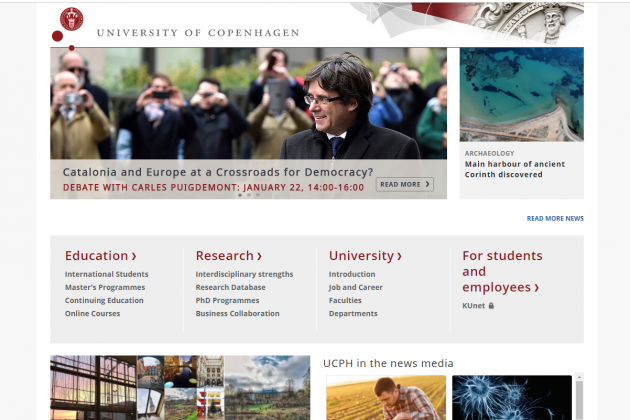Viewport: 630px width, 420px height.
Task: Go to International Students page
Action: tap(106, 274)
